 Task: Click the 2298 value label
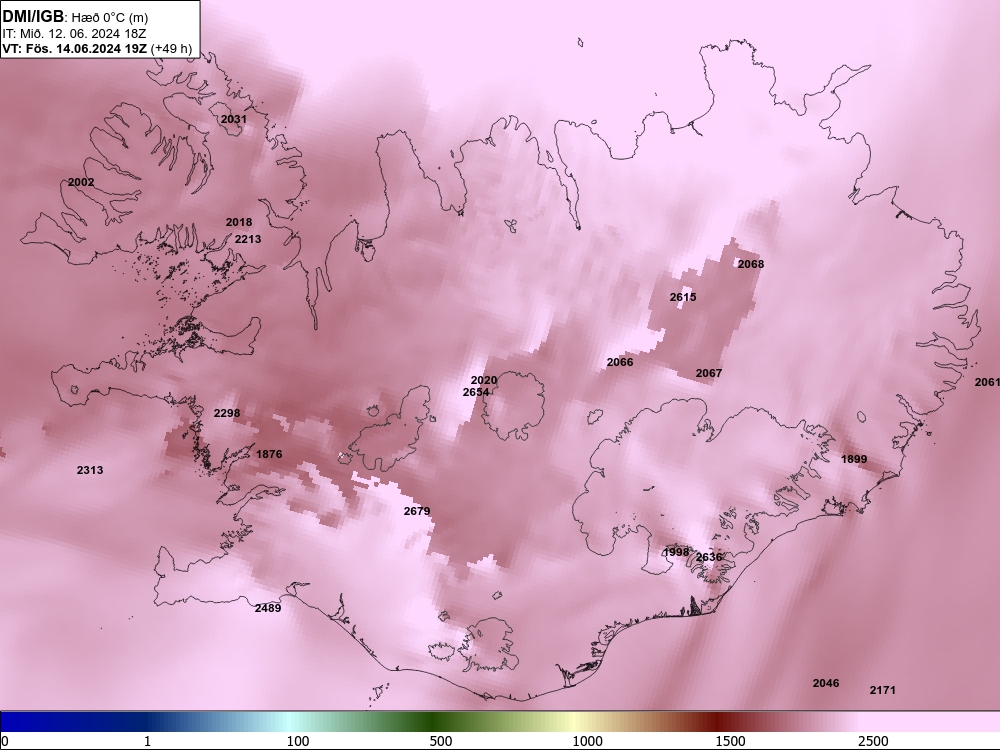(226, 413)
